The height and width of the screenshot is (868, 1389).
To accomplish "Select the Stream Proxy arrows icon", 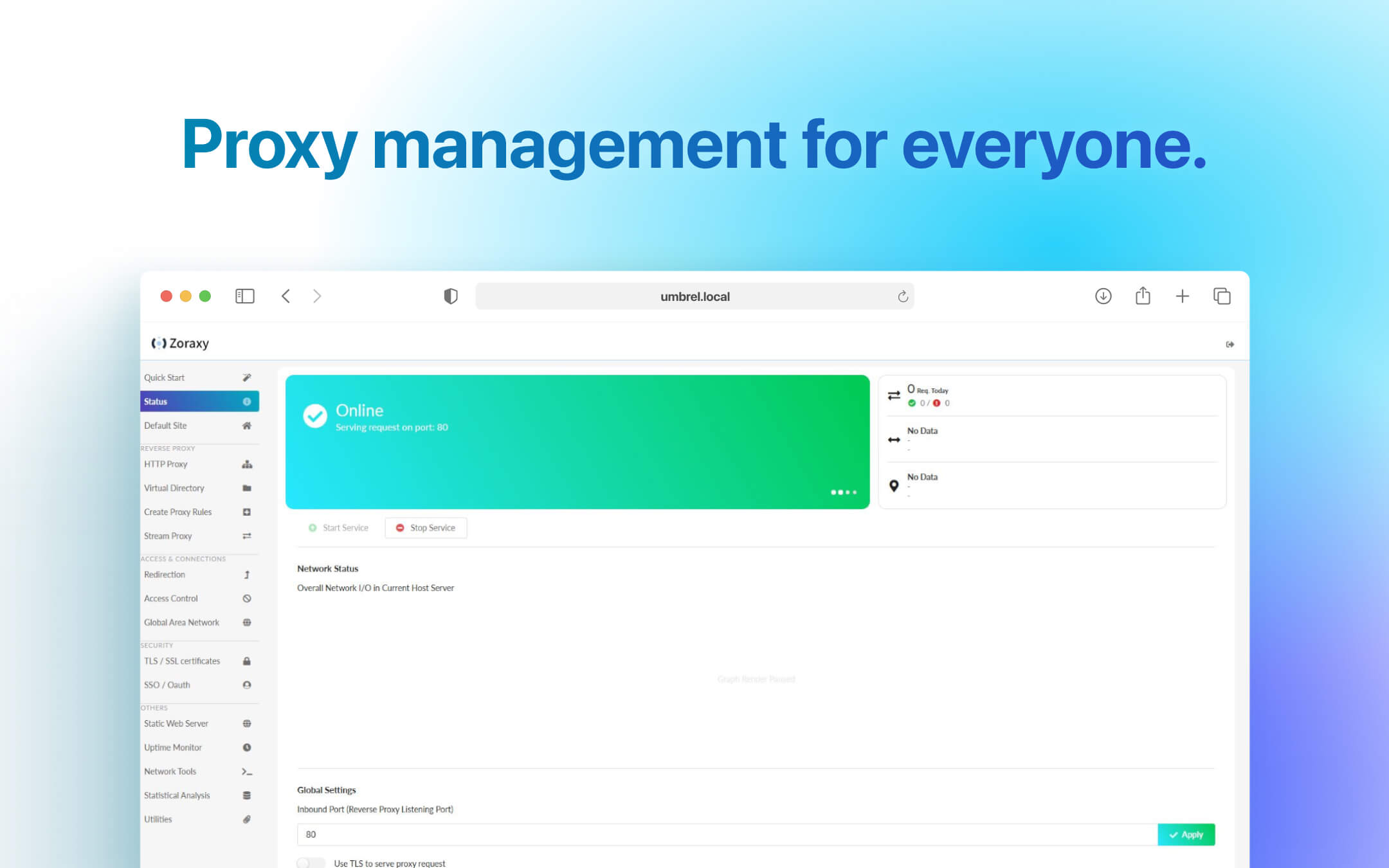I will pyautogui.click(x=247, y=536).
